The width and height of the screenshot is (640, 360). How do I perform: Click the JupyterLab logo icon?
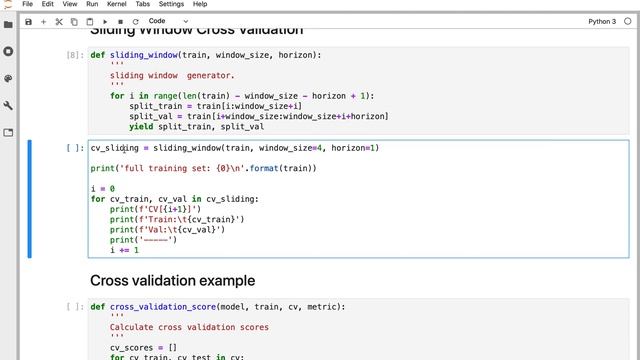8,4
